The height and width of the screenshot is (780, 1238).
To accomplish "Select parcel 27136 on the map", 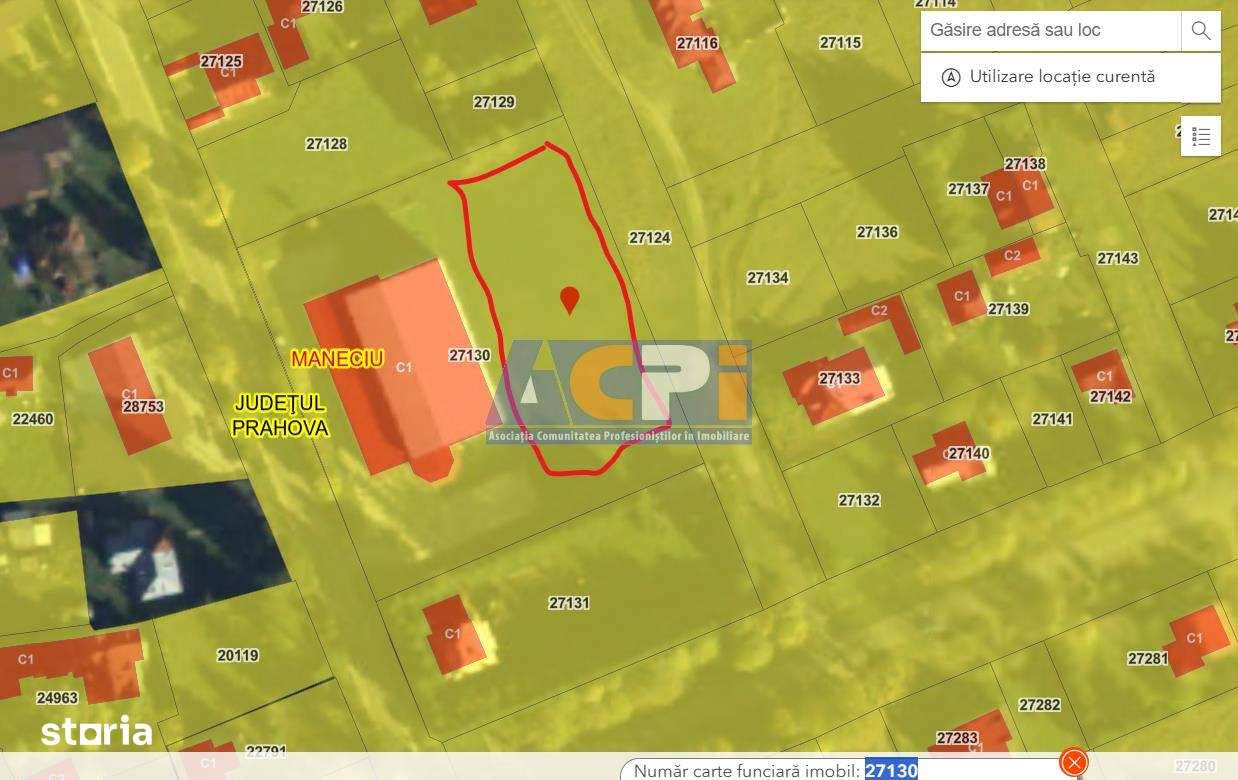I will point(877,232).
